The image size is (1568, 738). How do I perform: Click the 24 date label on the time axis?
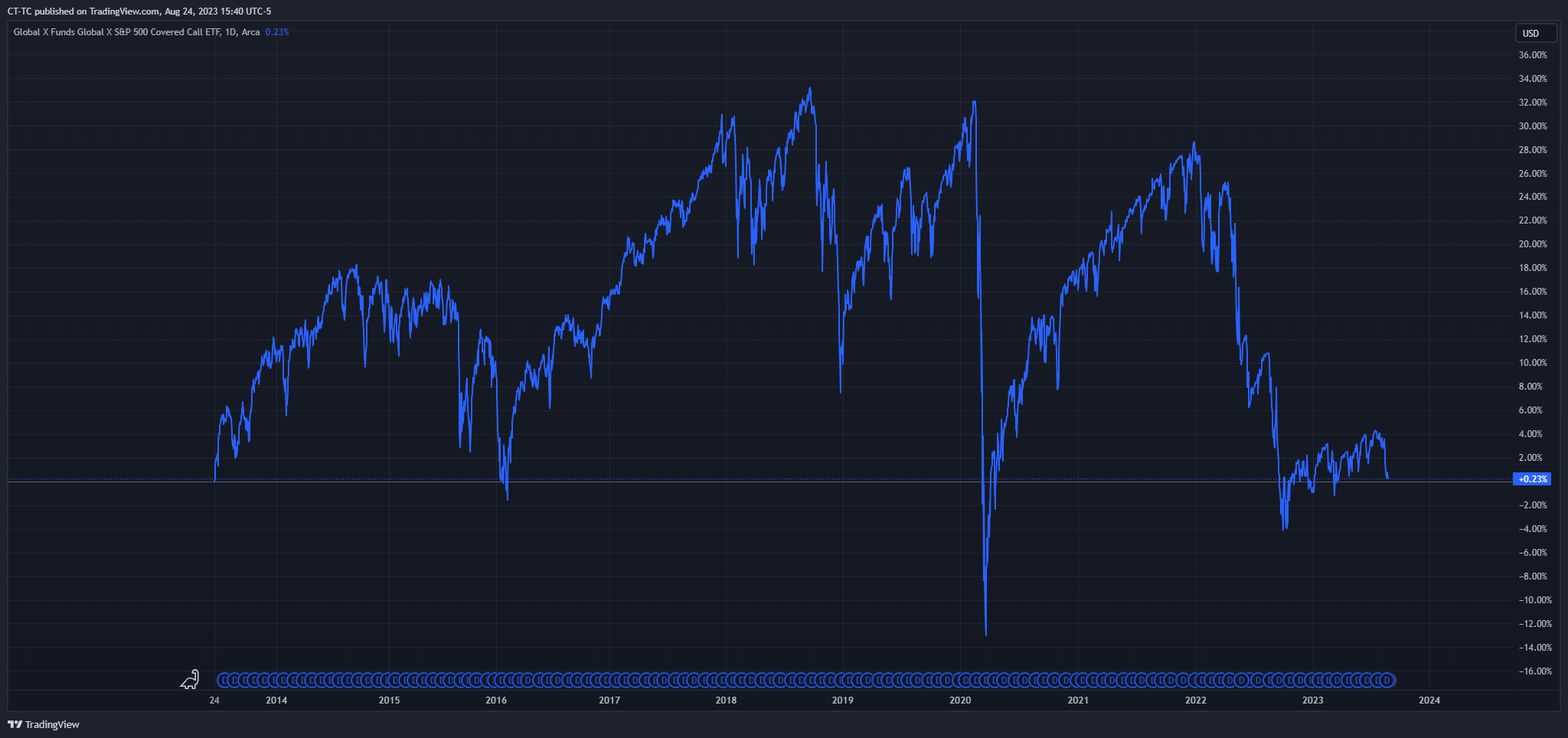(214, 700)
